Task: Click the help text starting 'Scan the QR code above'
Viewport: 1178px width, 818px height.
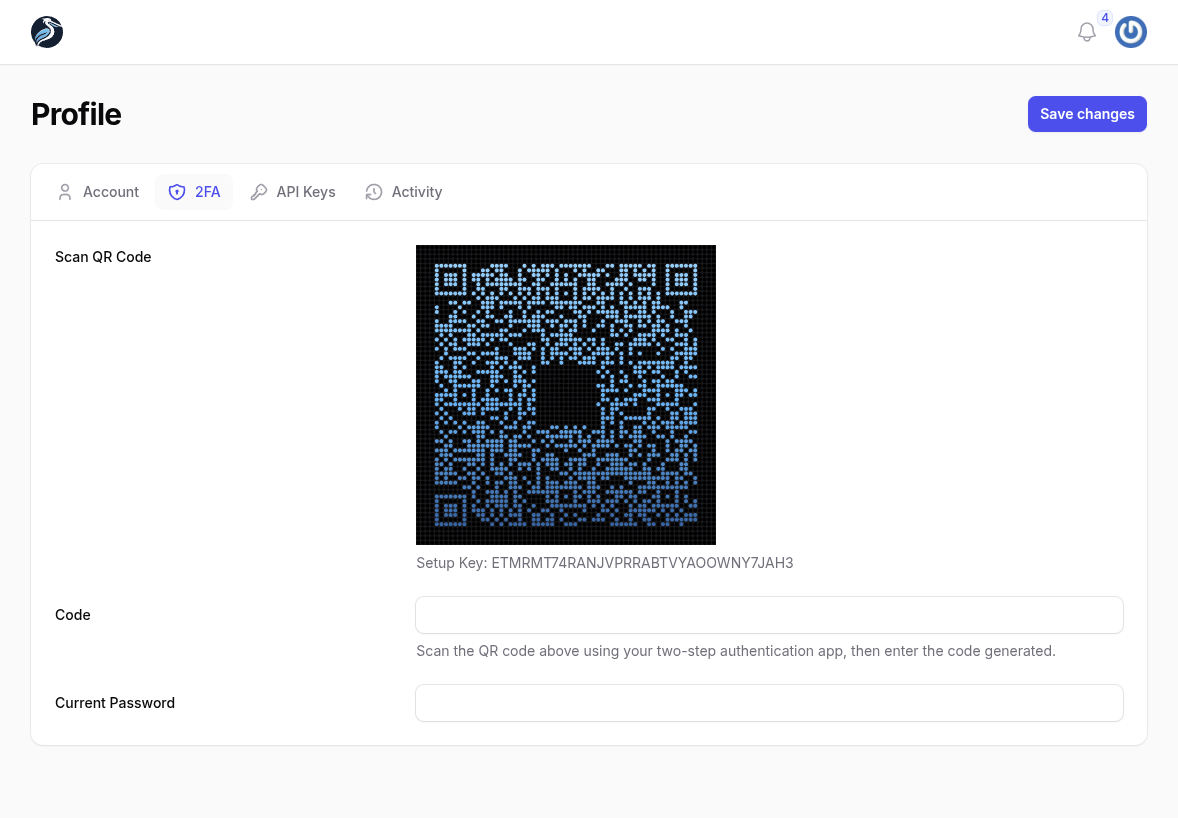Action: click(735, 651)
